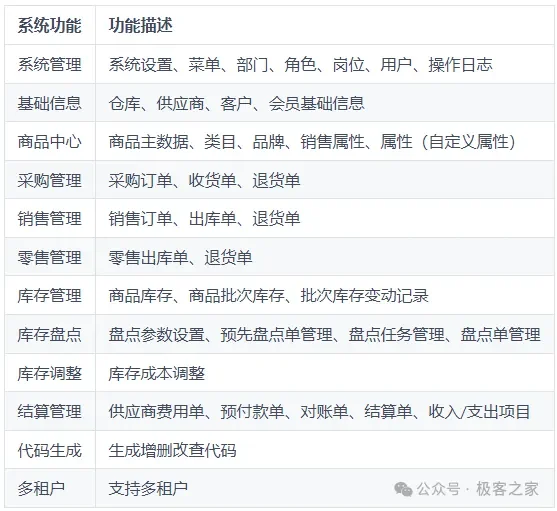
Task: Select the 库存调整 cell
Action: click(x=50, y=373)
